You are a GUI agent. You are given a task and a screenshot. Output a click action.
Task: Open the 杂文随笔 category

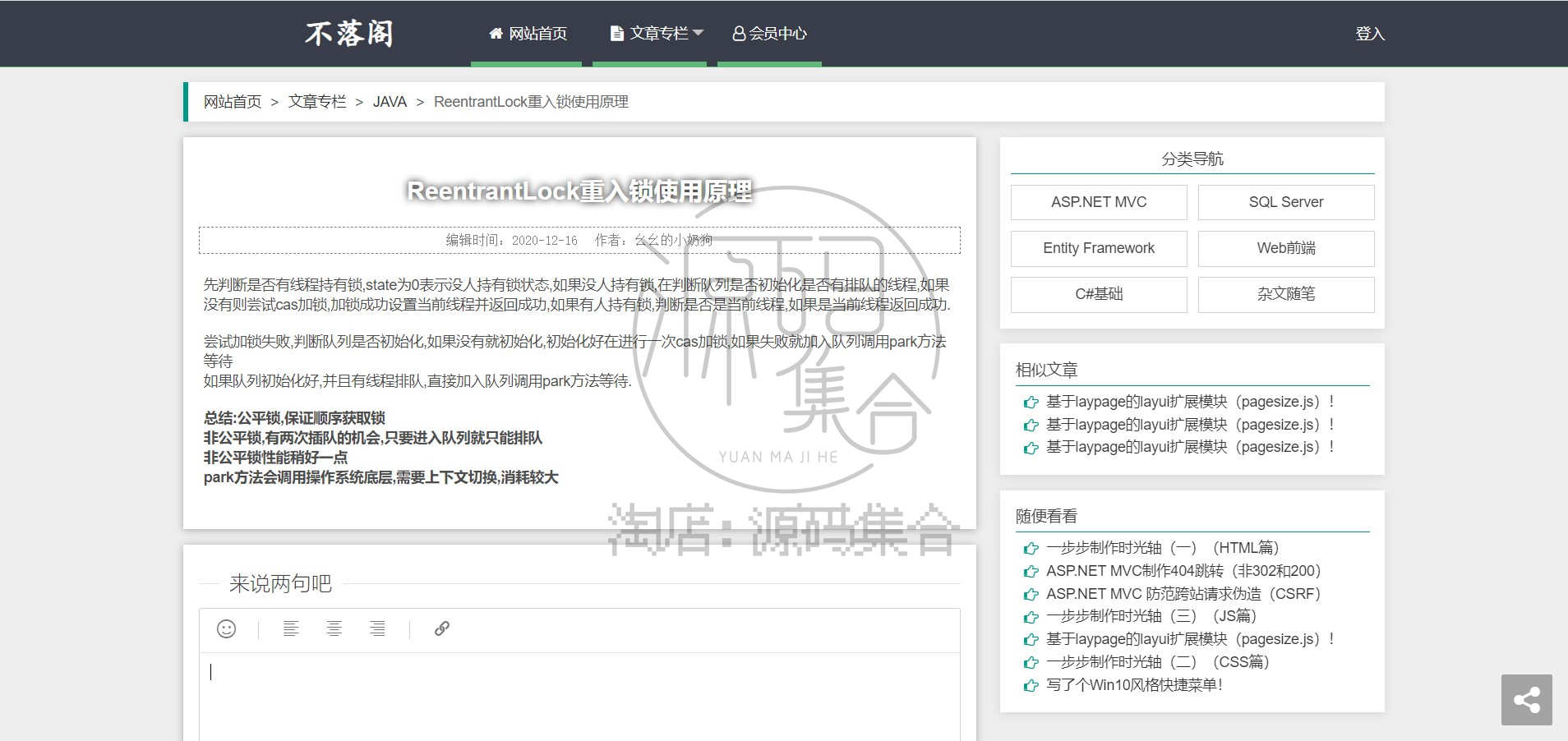(x=1286, y=294)
